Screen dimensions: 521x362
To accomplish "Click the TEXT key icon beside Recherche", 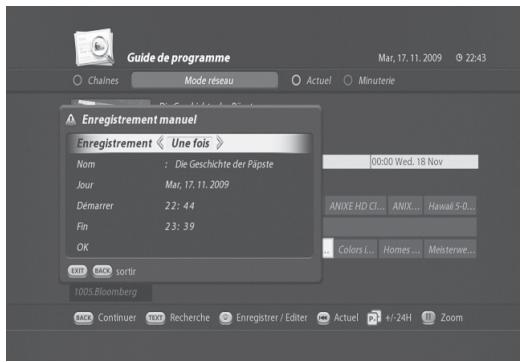I will [x=155, y=318].
